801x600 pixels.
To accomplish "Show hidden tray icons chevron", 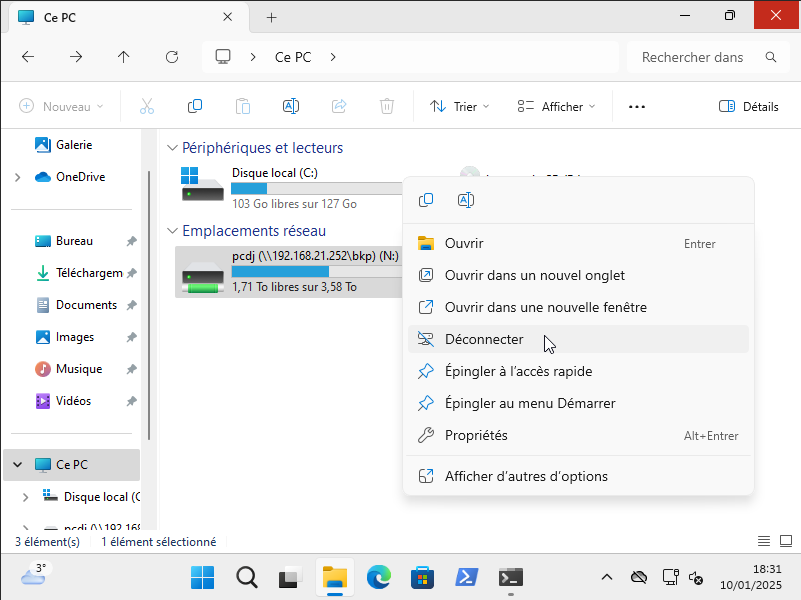I will (x=606, y=578).
